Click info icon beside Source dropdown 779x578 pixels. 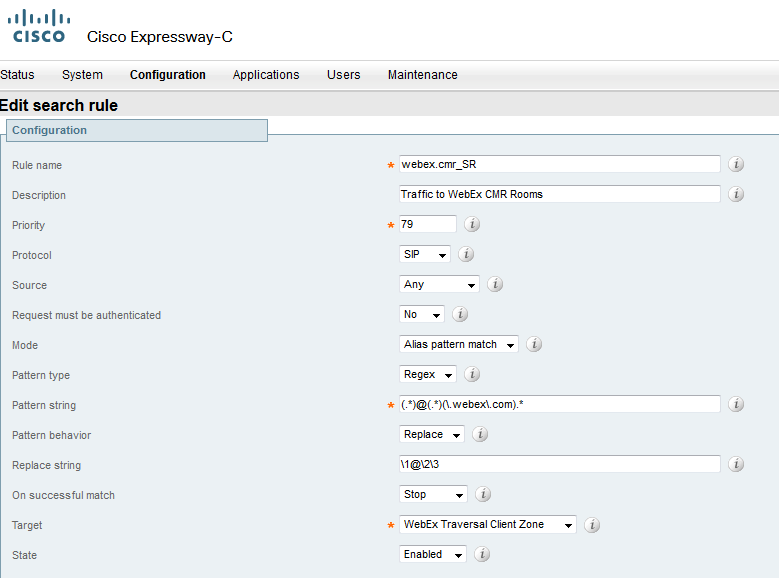click(x=495, y=284)
